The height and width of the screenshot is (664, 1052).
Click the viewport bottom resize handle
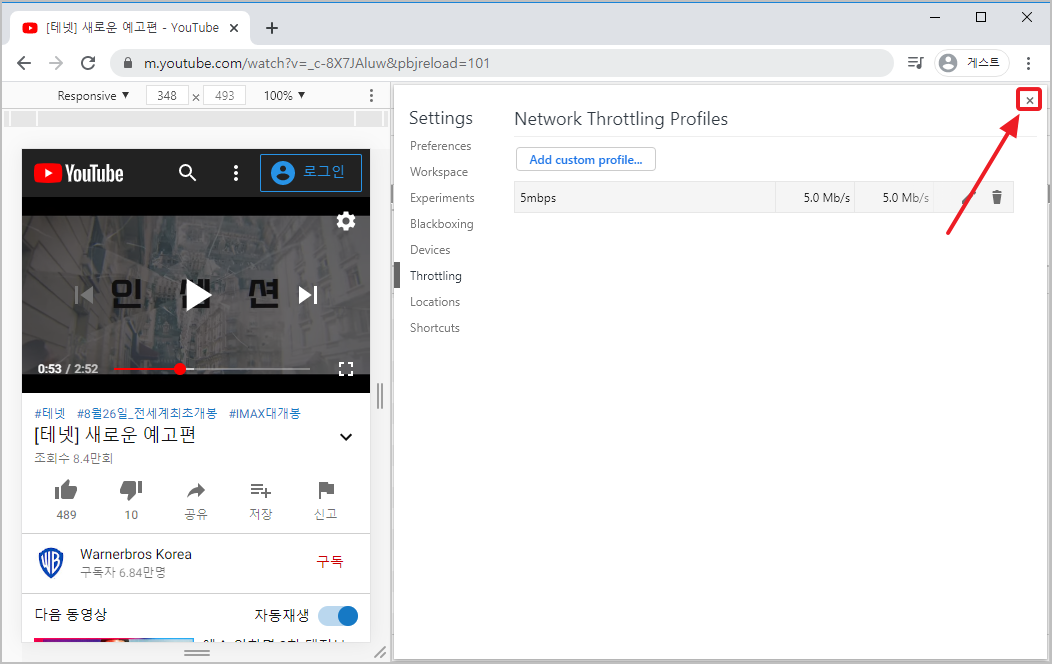[197, 652]
